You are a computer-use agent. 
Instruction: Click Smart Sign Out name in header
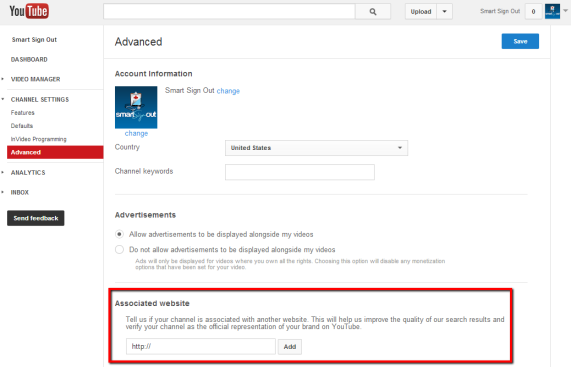(x=500, y=11)
